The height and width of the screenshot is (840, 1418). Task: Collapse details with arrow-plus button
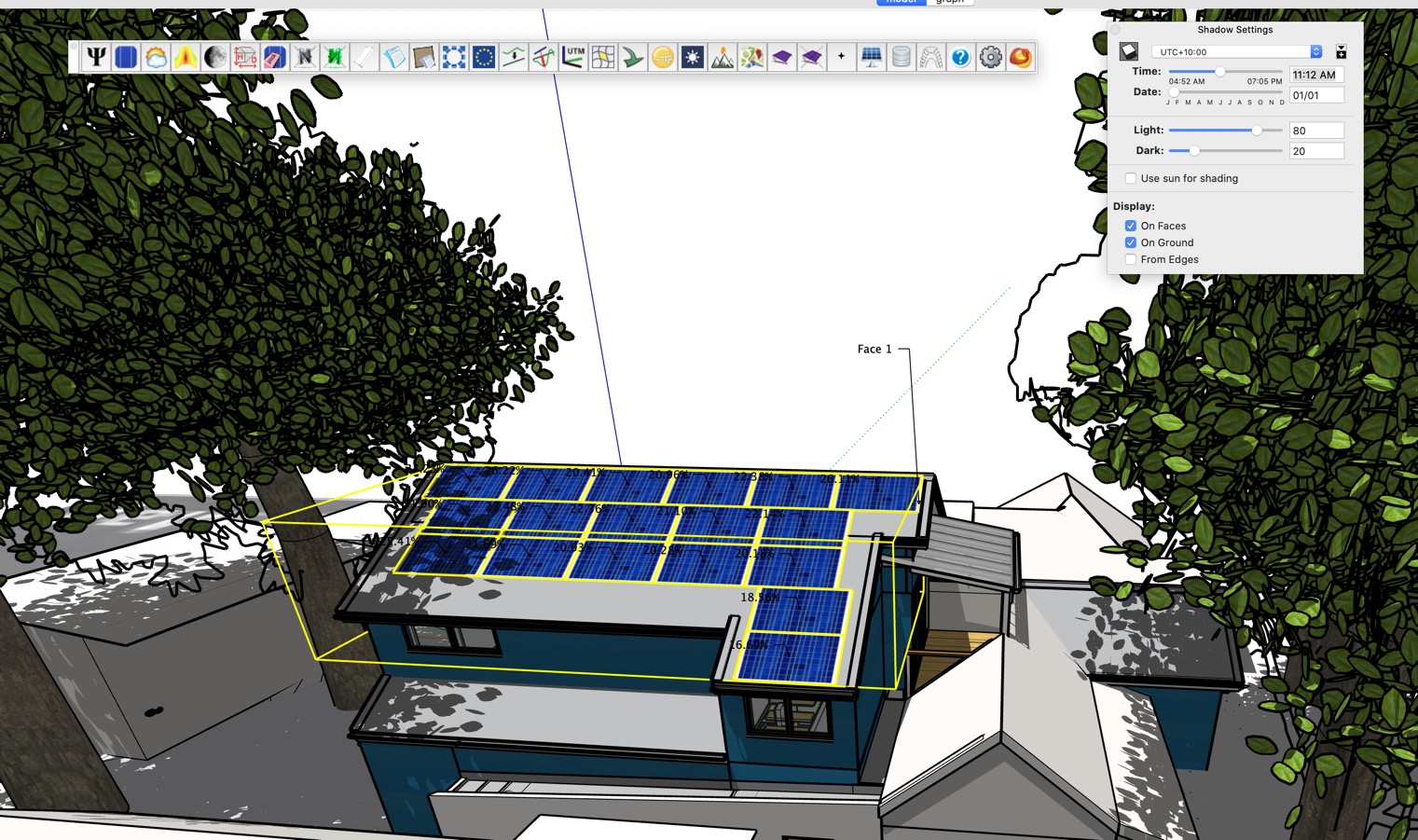click(x=1341, y=52)
